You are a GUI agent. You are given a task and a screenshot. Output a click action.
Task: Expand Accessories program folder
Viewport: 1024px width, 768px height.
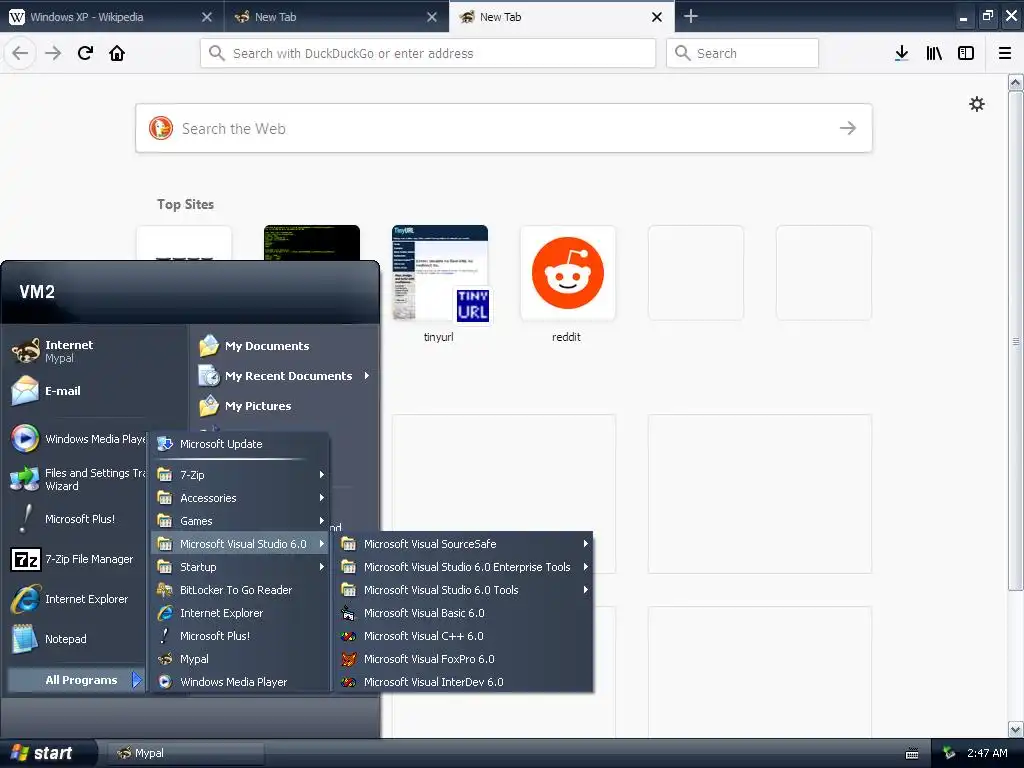pyautogui.click(x=240, y=498)
